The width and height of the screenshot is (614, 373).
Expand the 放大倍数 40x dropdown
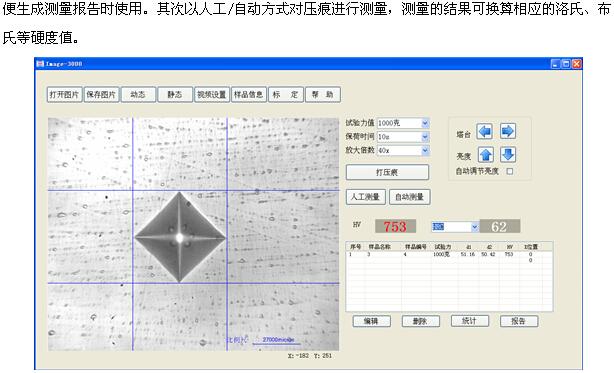[x=425, y=150]
